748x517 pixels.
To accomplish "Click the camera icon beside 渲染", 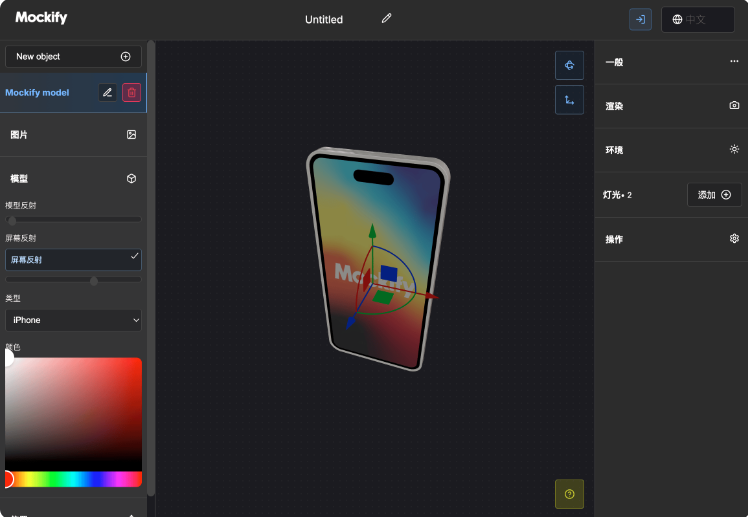I will point(734,105).
